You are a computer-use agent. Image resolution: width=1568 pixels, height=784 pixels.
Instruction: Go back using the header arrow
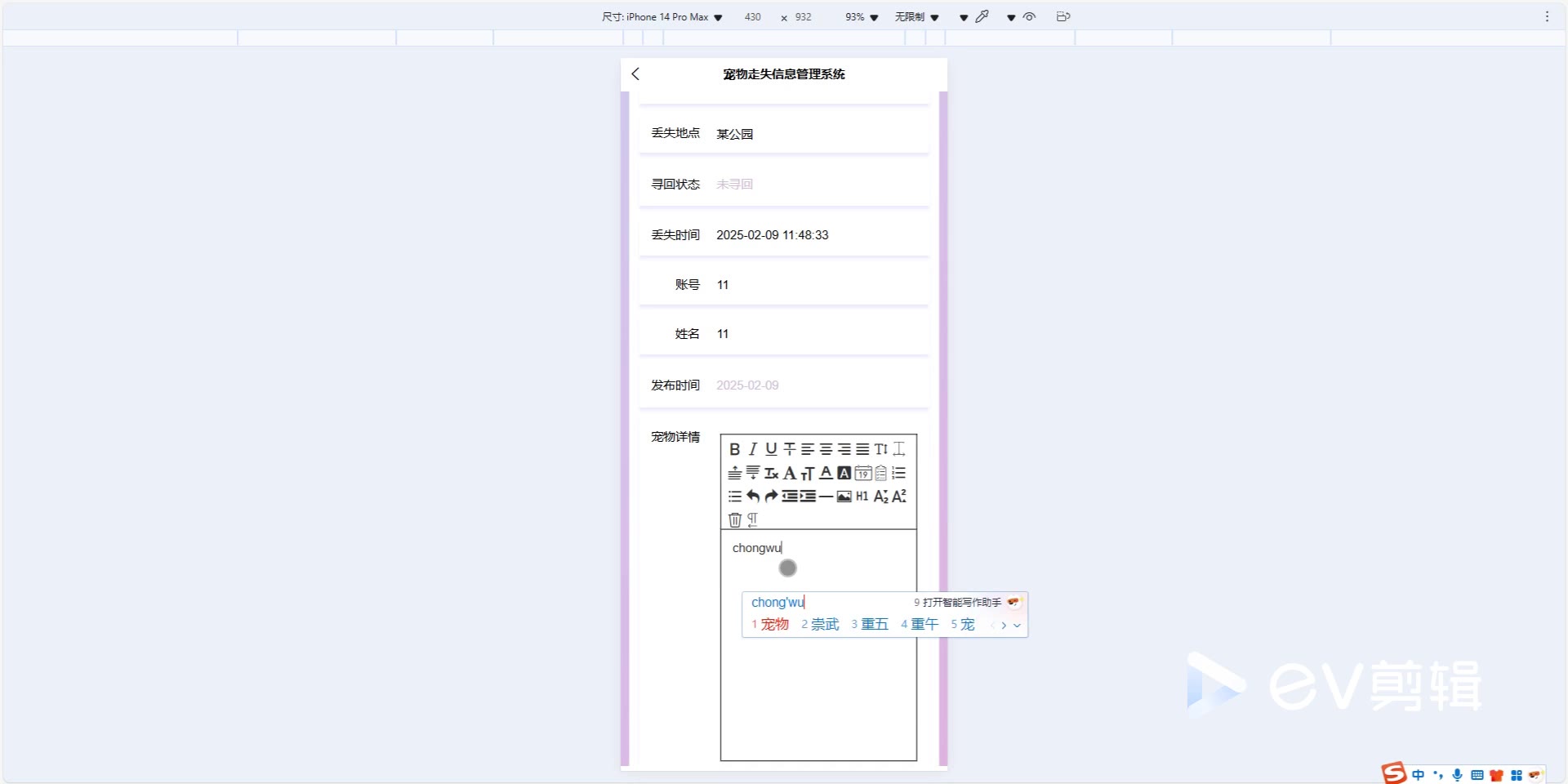pyautogui.click(x=635, y=74)
